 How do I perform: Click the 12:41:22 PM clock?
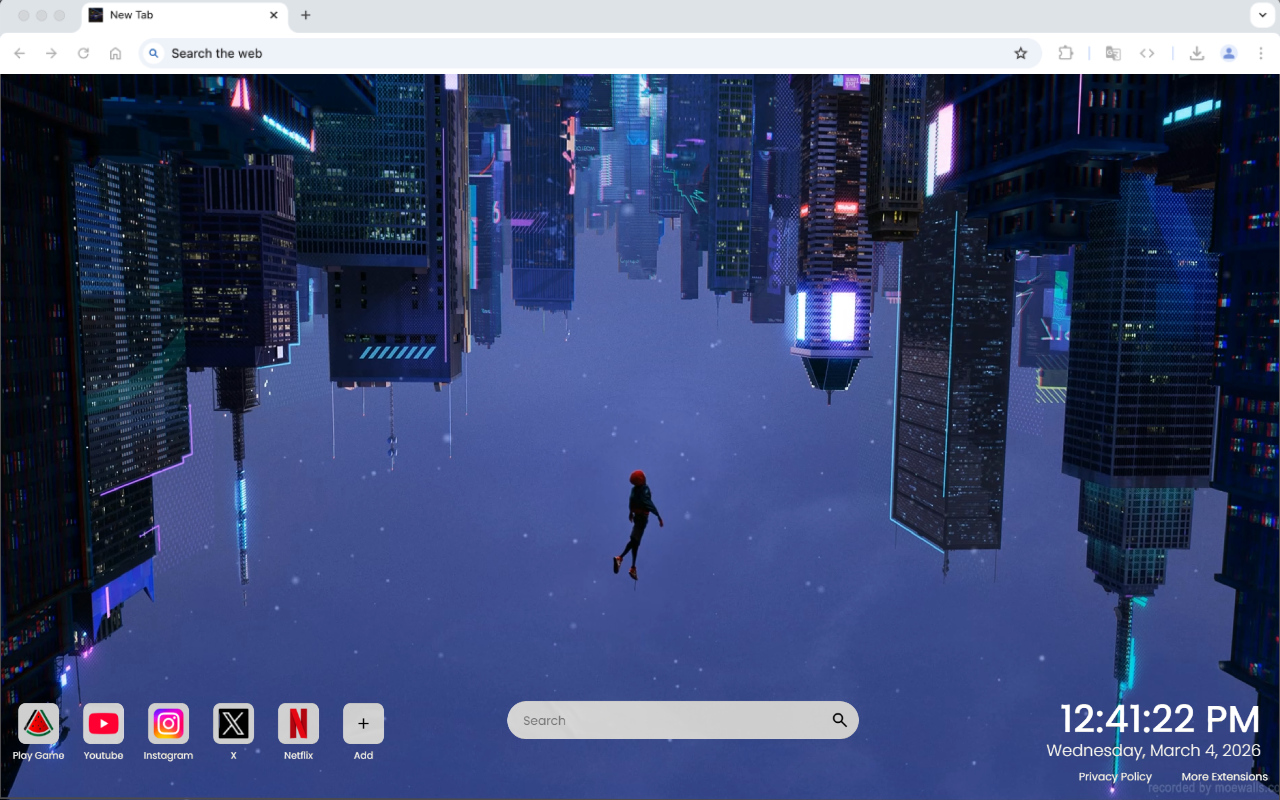1160,720
